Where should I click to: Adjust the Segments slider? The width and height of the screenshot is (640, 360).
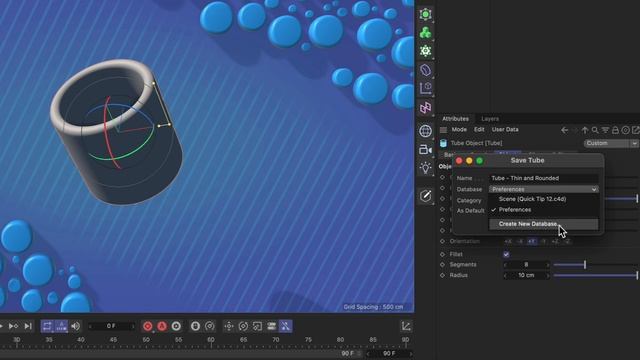point(595,265)
